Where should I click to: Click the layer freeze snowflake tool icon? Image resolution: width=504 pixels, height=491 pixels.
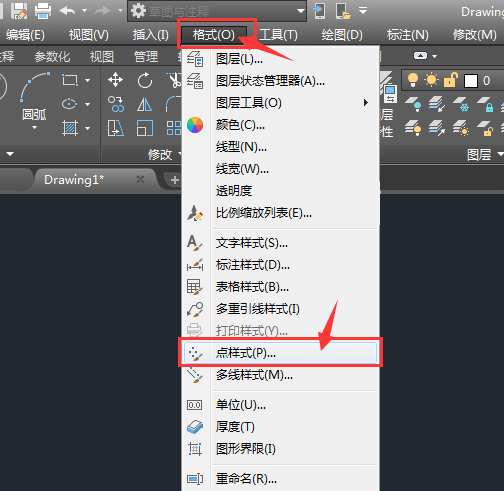click(461, 104)
